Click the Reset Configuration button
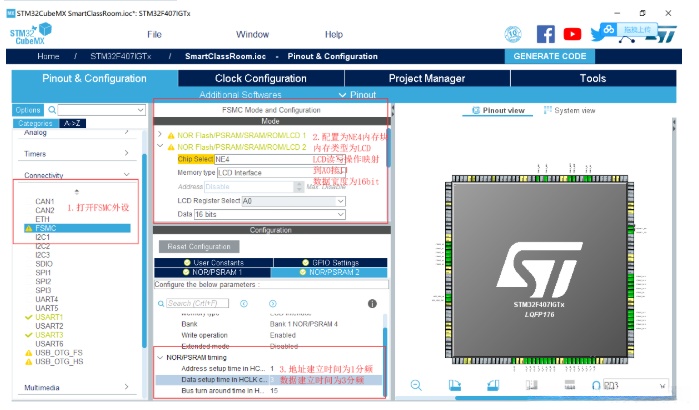The height and width of the screenshot is (410, 699). click(x=199, y=246)
